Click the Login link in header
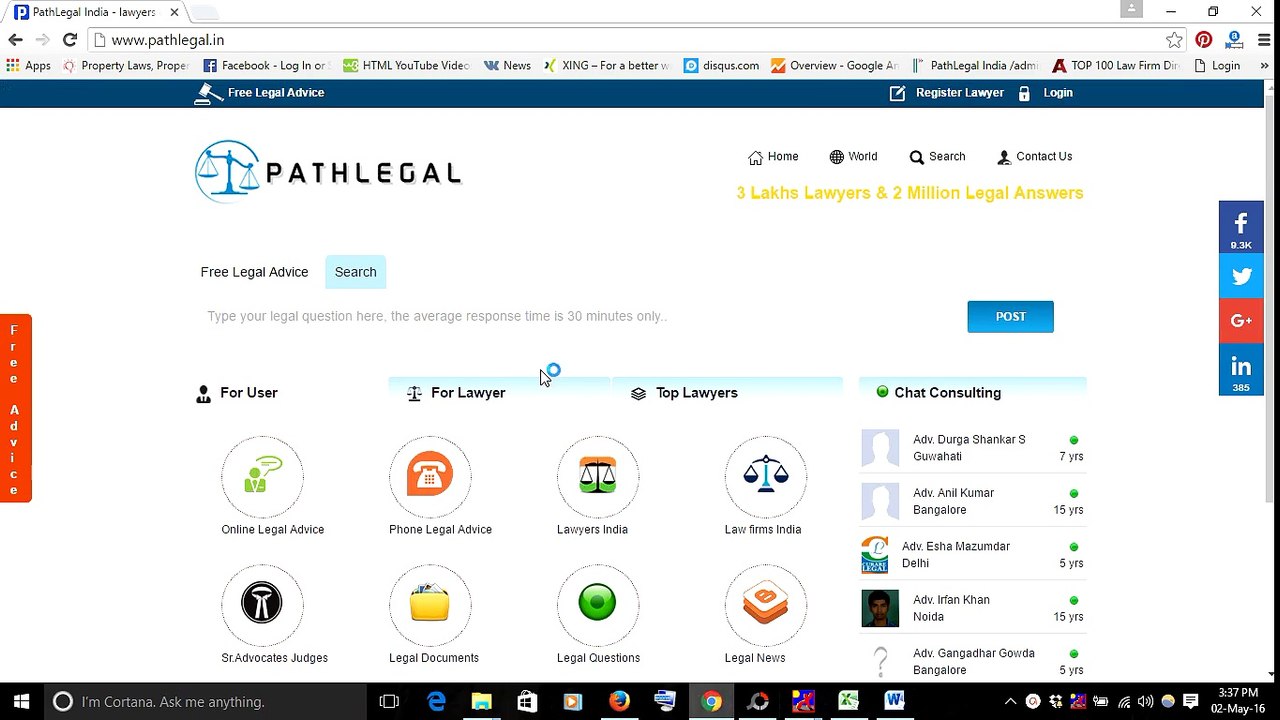 tap(1045, 93)
